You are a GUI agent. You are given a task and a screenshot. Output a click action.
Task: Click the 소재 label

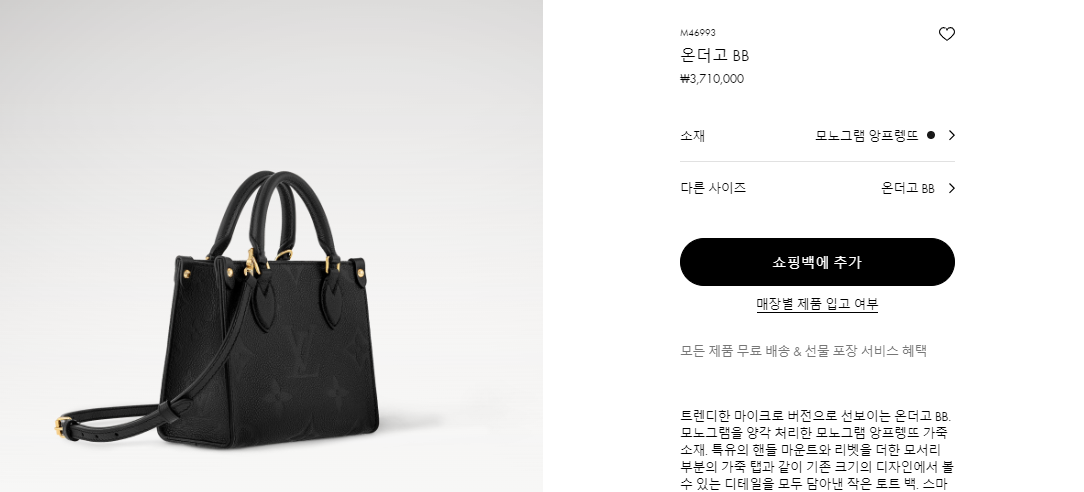point(692,135)
